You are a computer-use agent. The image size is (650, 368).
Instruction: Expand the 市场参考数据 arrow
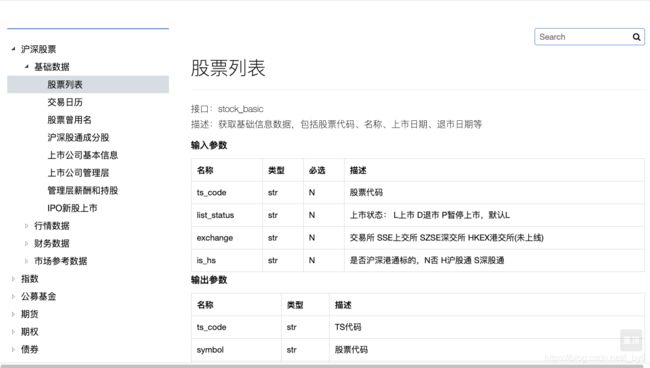pos(27,261)
